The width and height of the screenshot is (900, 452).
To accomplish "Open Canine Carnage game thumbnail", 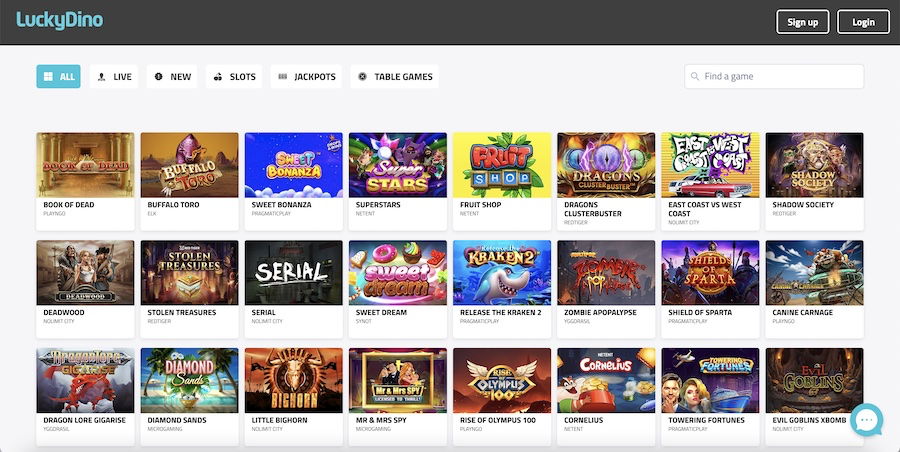I will click(814, 273).
